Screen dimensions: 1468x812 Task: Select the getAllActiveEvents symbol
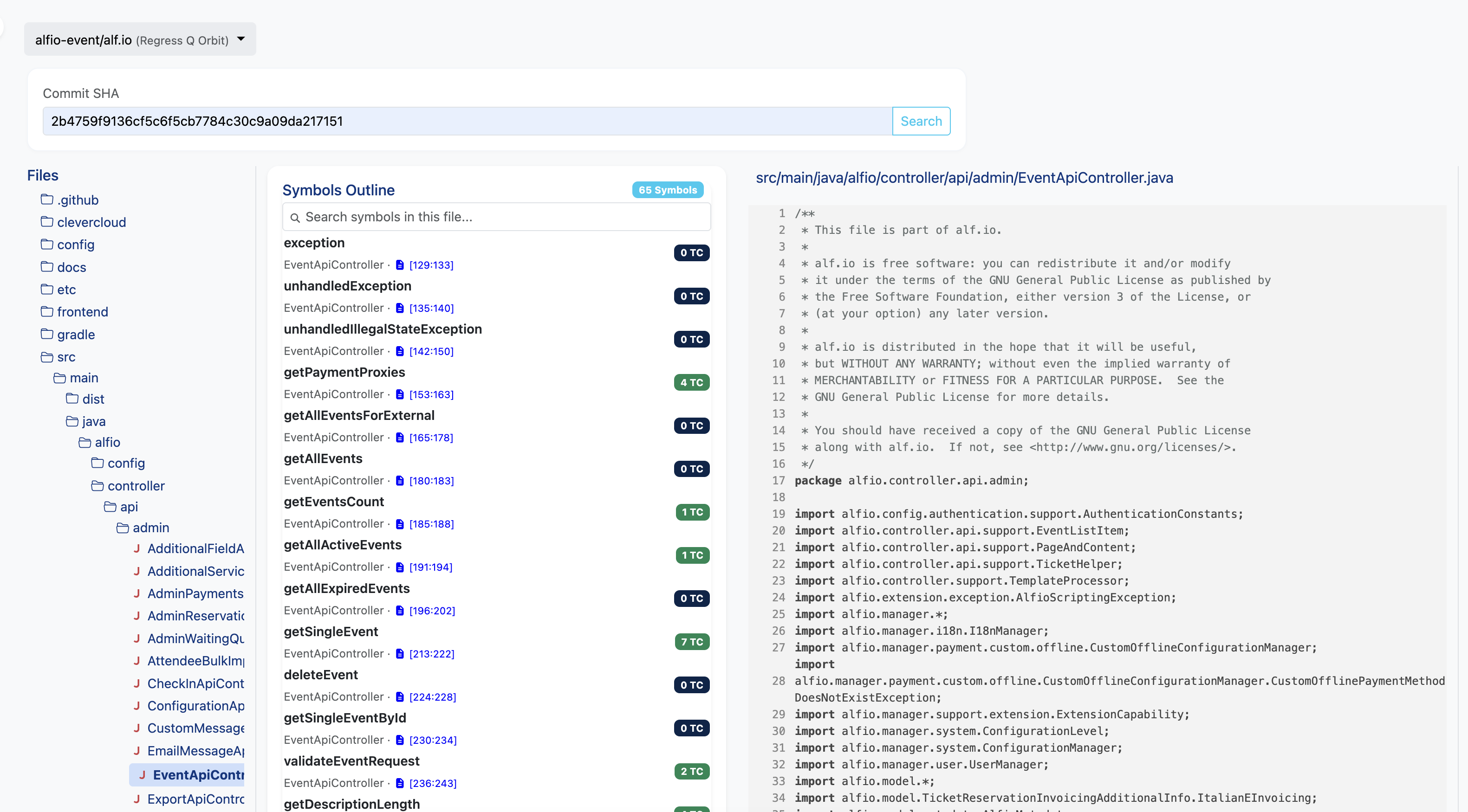tap(343, 545)
